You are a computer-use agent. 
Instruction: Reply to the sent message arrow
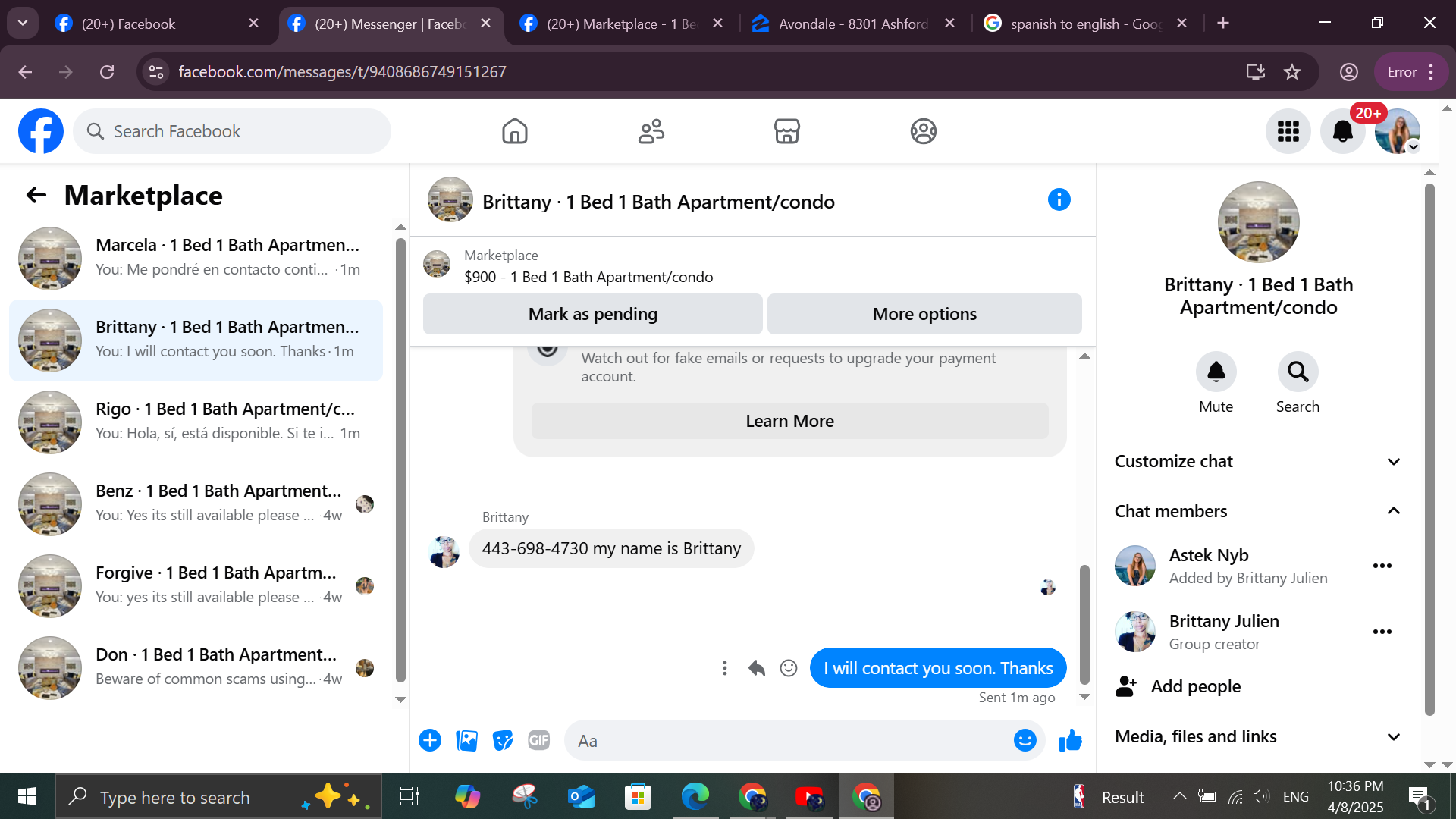[756, 668]
